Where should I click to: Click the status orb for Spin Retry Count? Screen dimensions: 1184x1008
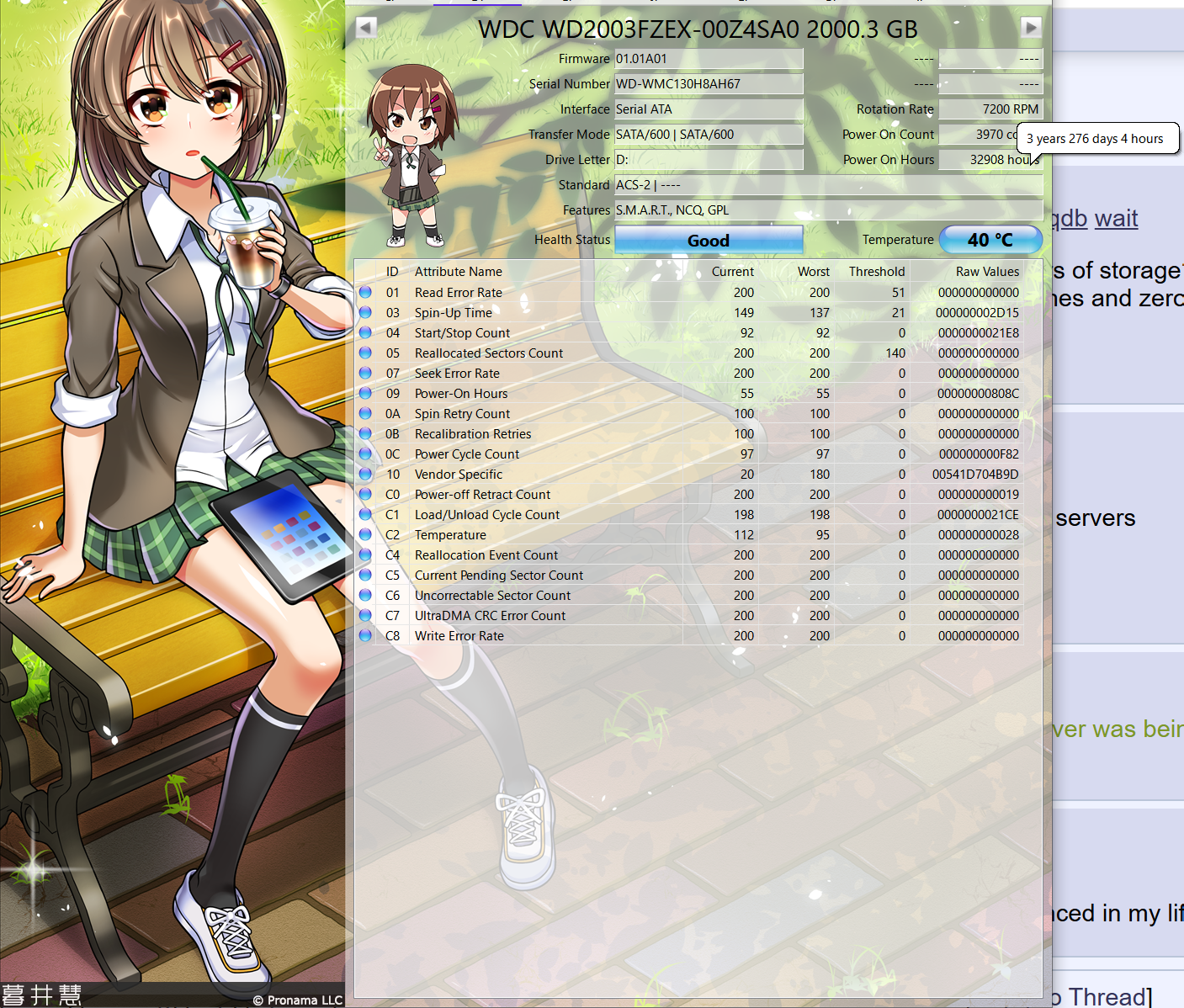coord(365,413)
